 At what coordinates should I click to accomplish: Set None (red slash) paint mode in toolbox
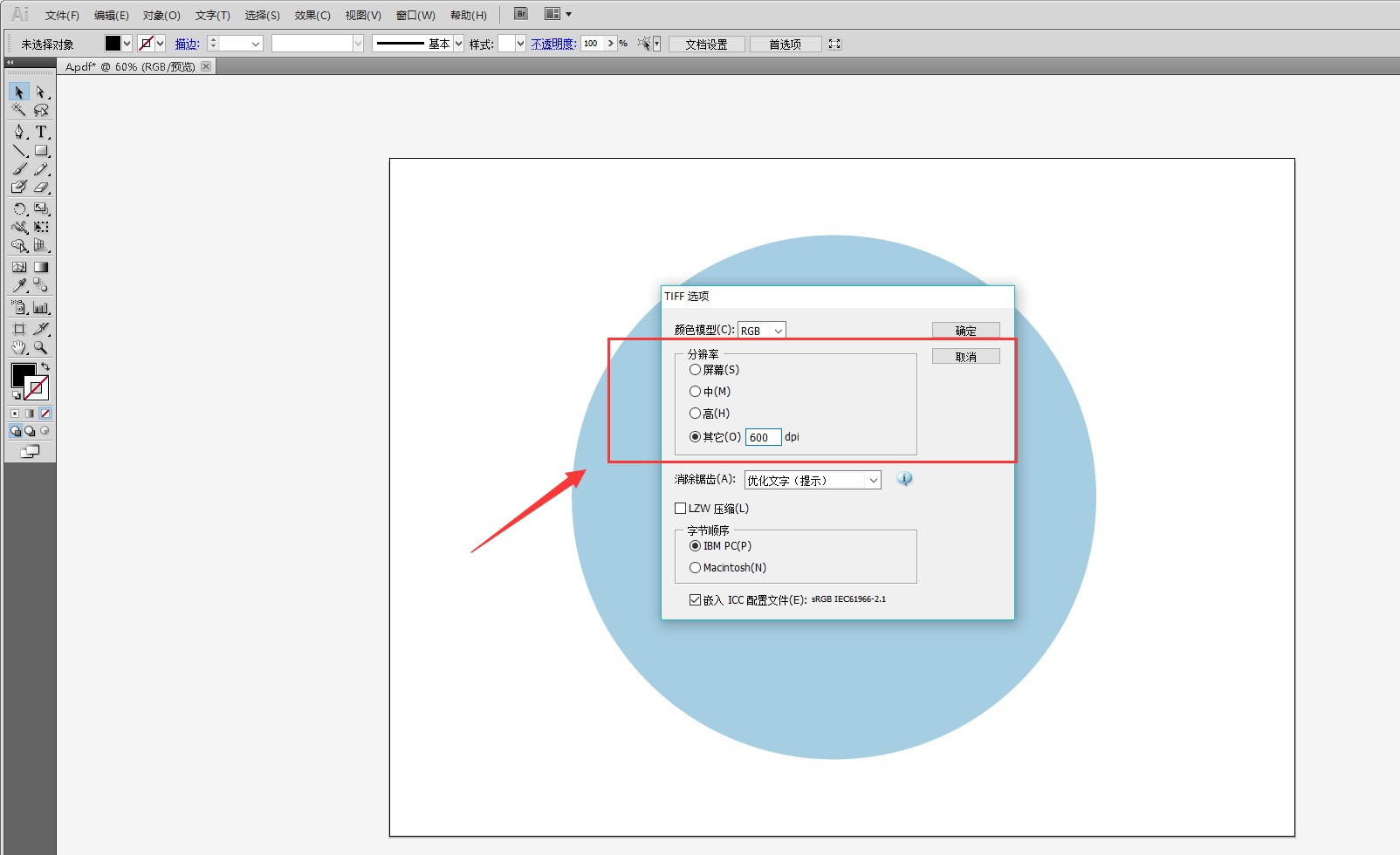[x=45, y=414]
